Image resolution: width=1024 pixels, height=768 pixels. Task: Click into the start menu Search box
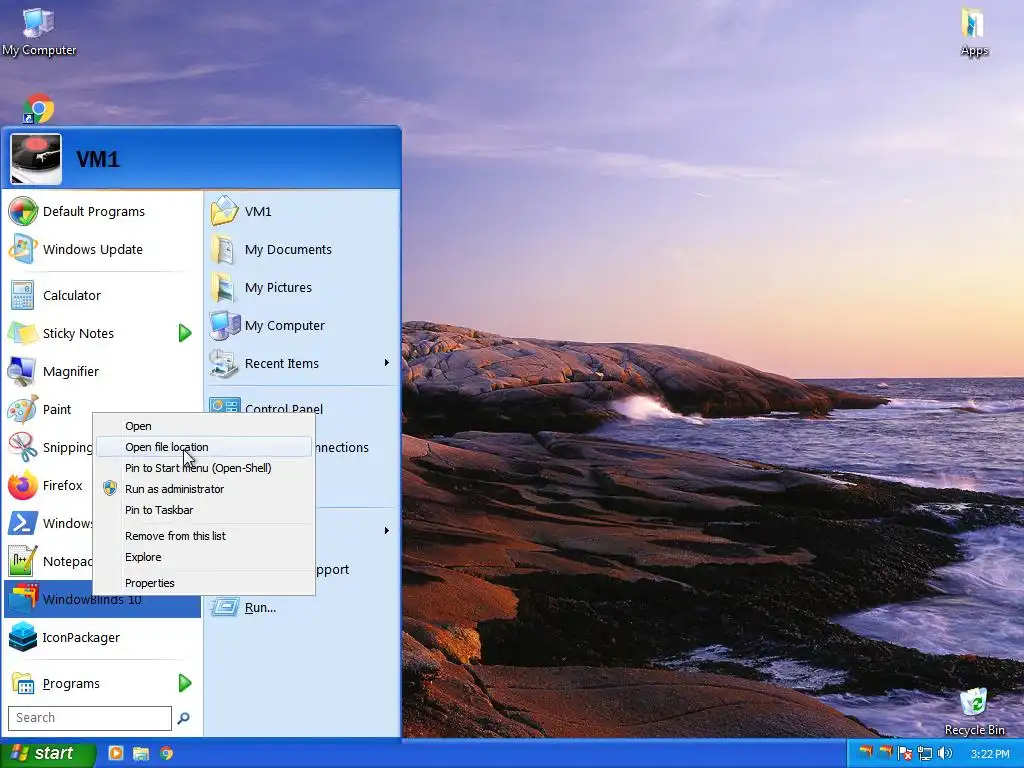pos(89,718)
